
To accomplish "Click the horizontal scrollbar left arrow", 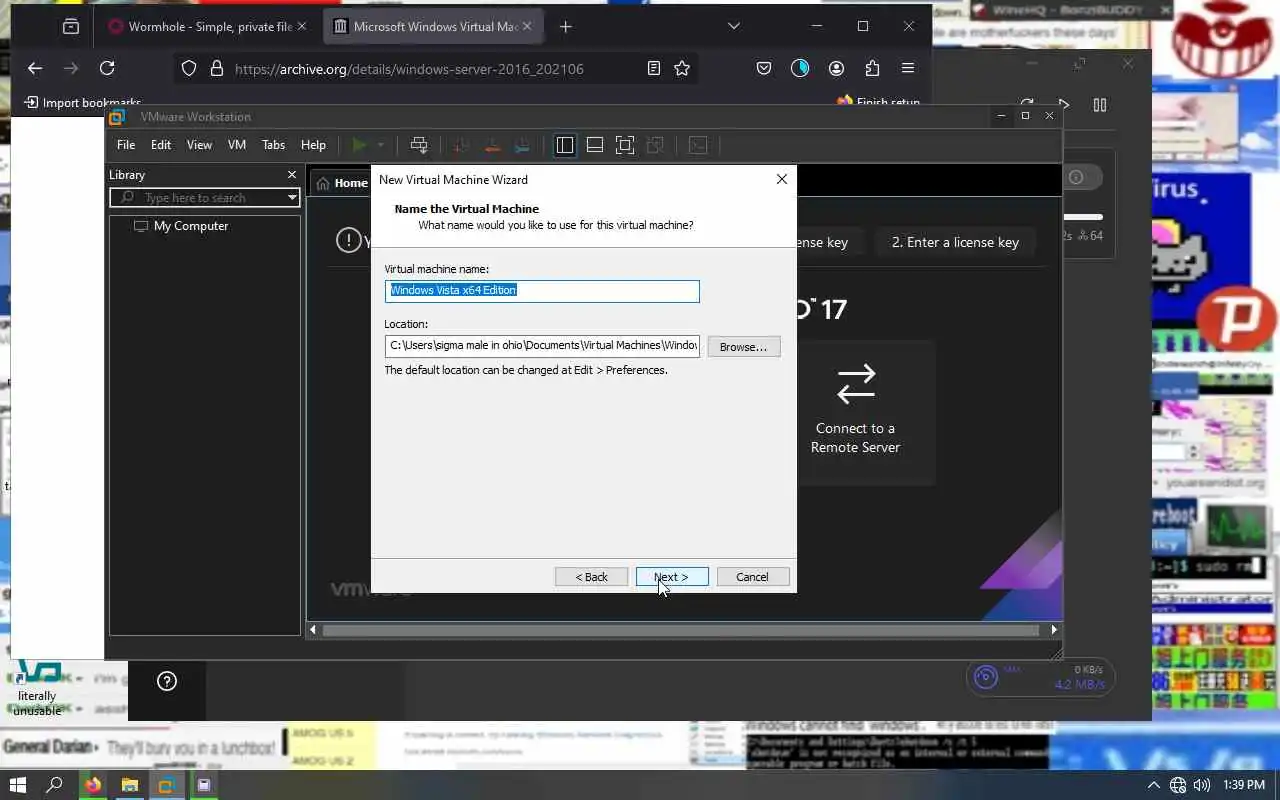I will 313,630.
